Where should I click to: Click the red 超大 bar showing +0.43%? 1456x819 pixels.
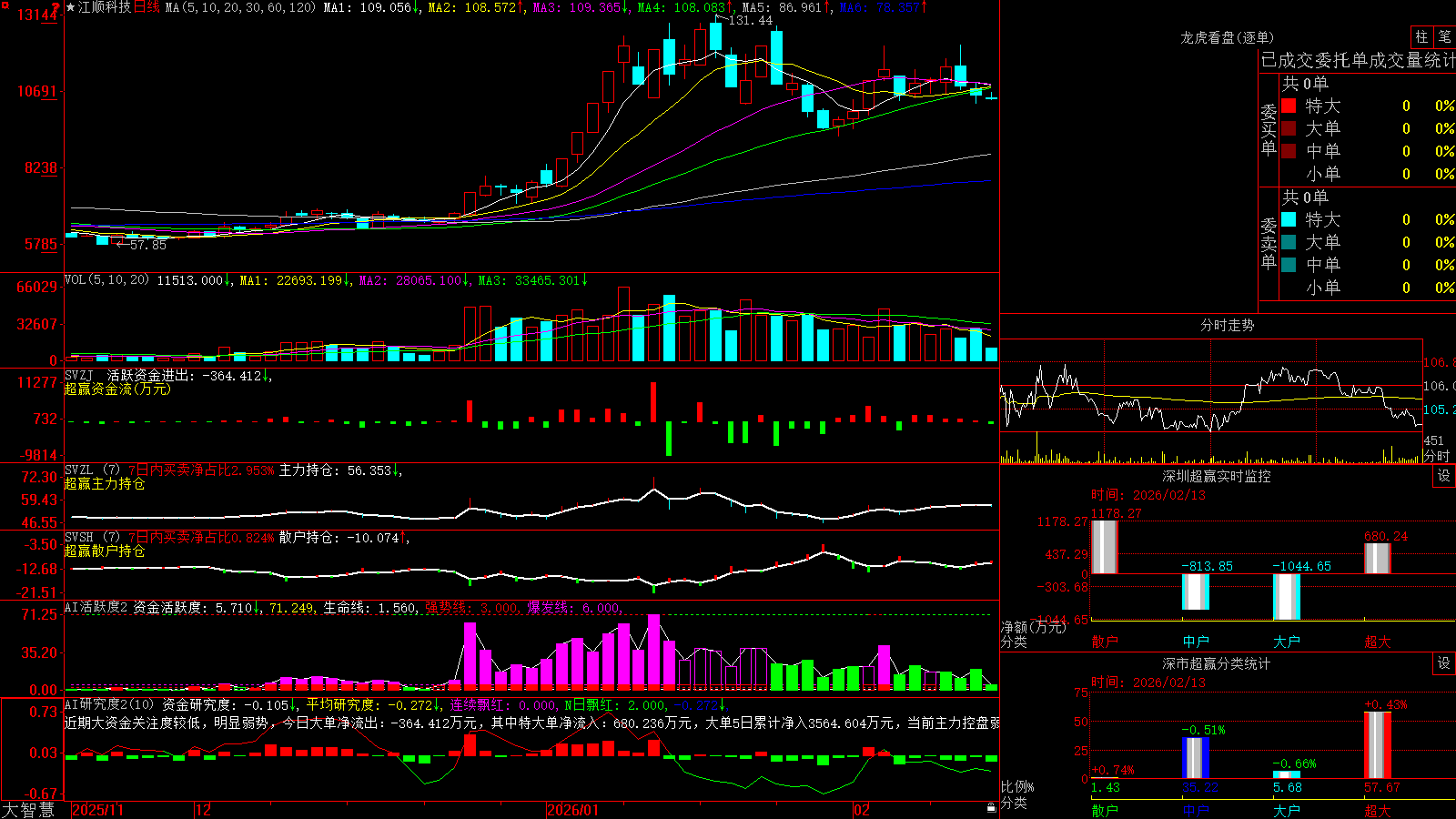tap(1378, 745)
